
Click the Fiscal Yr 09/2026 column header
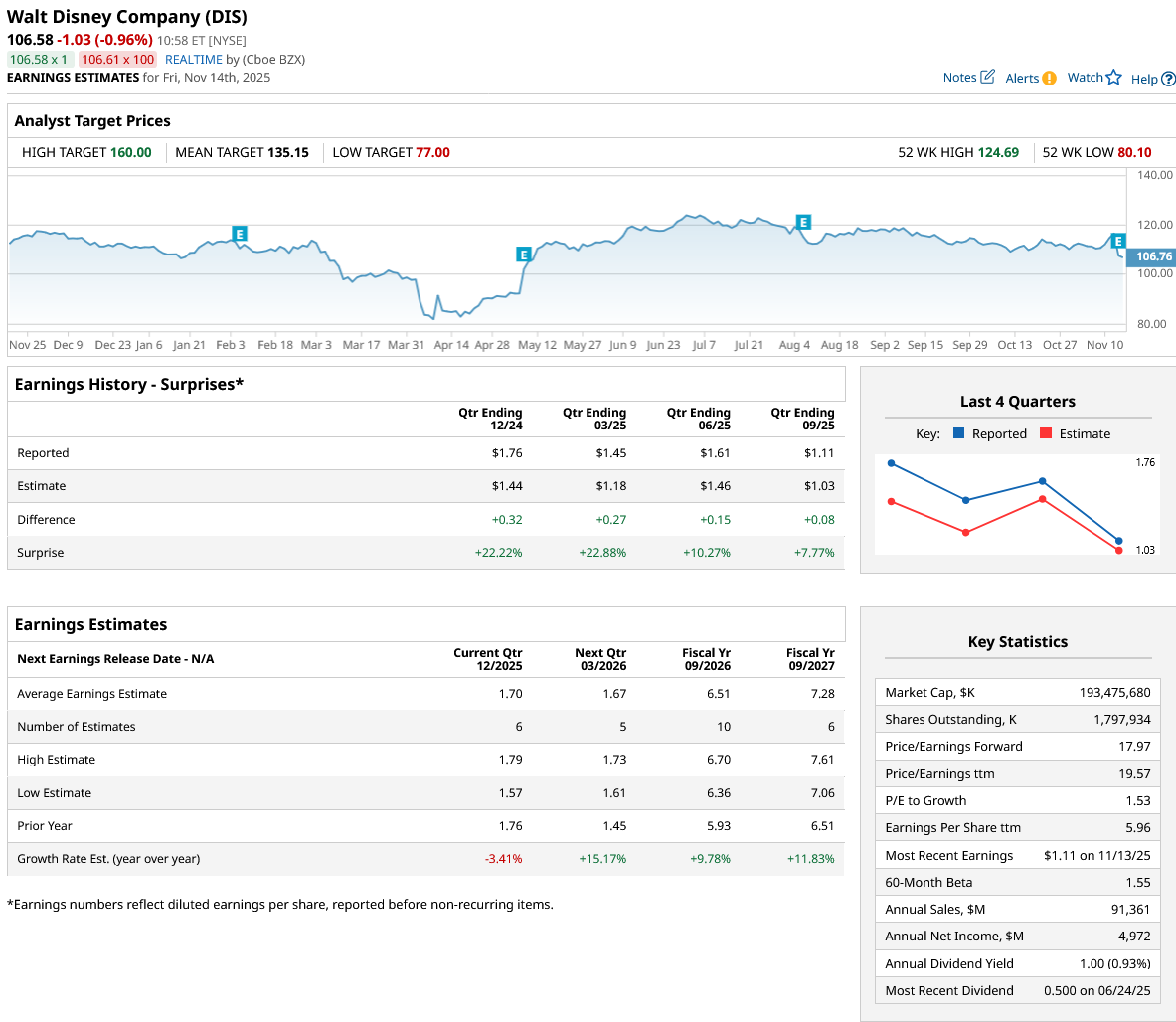(x=706, y=659)
